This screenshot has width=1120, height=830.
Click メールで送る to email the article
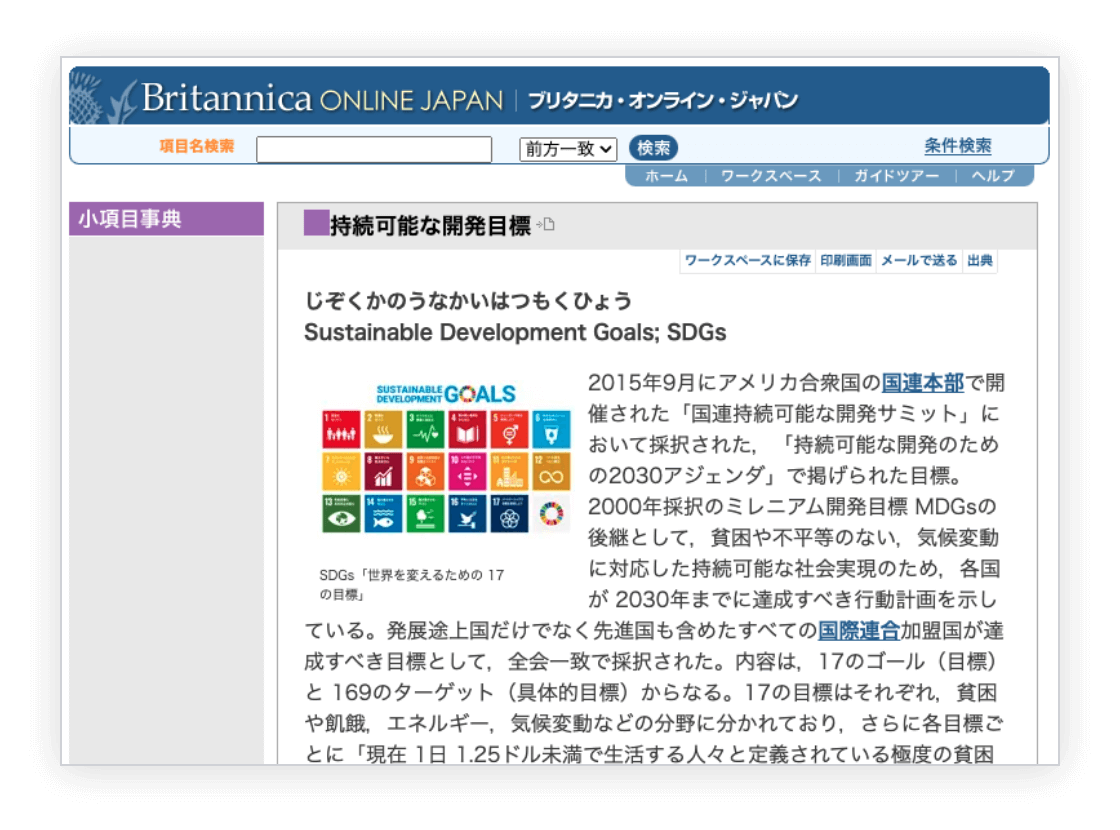918,261
